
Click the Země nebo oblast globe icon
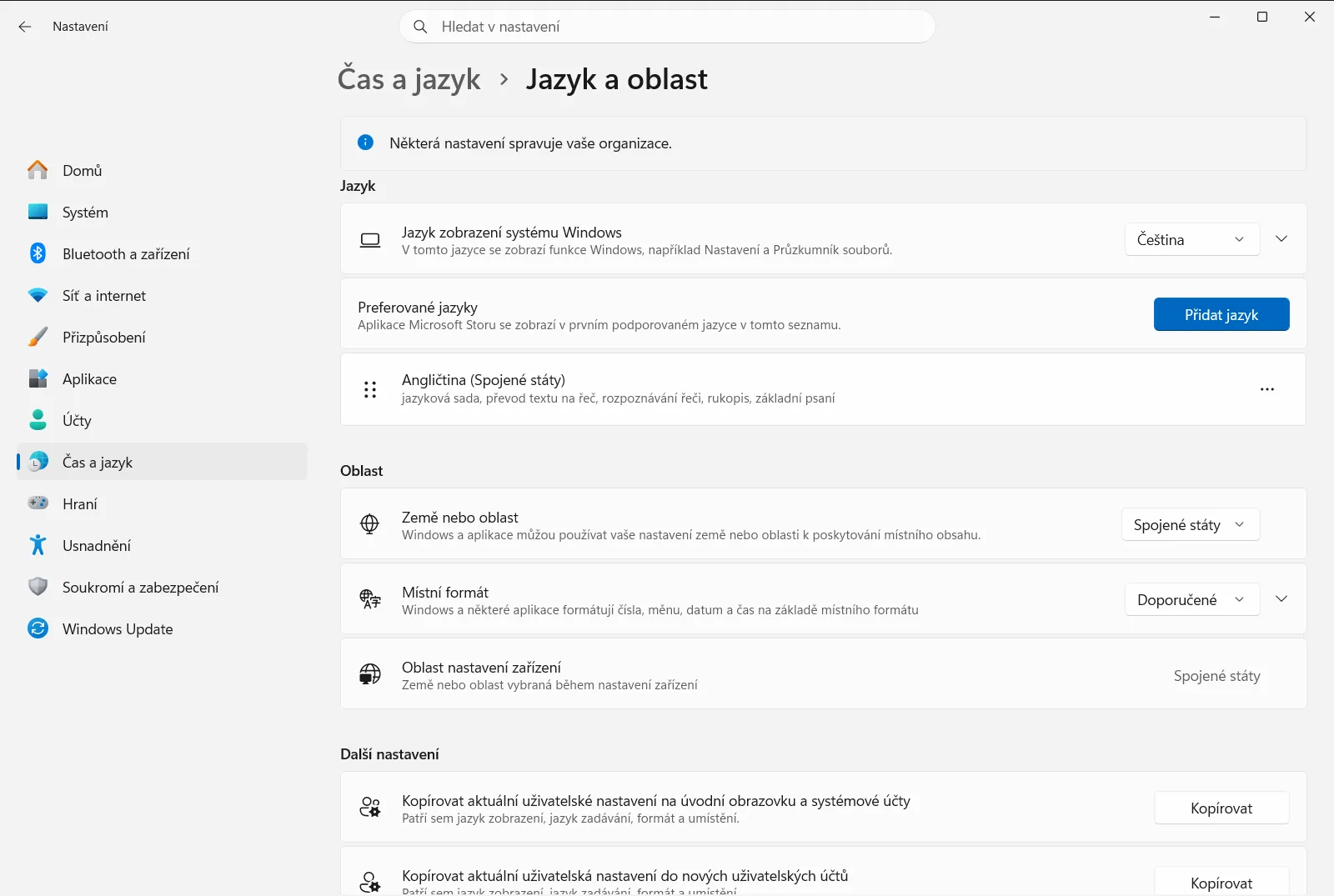[x=369, y=524]
